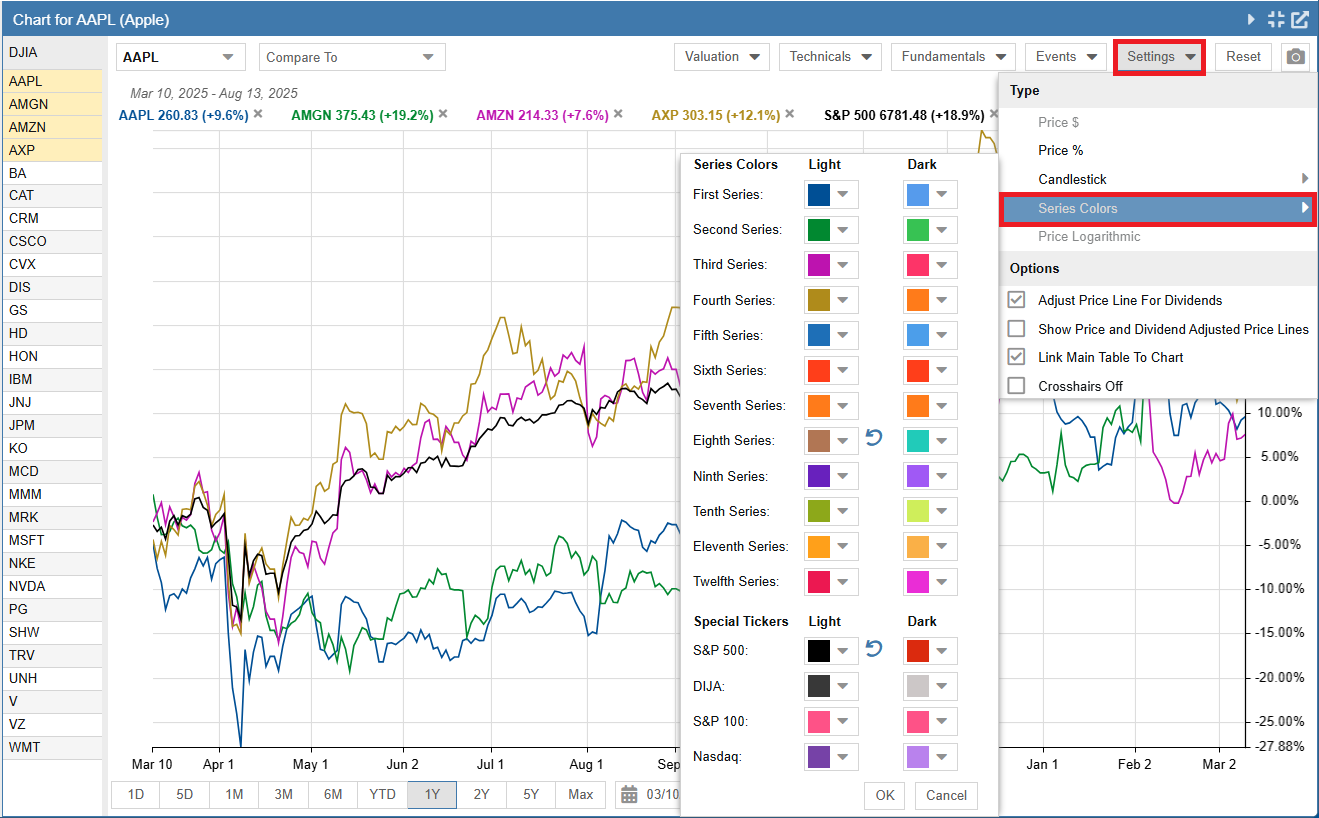Switch to the 5D time range
Viewport: 1319px width, 818px height.
tap(185, 795)
